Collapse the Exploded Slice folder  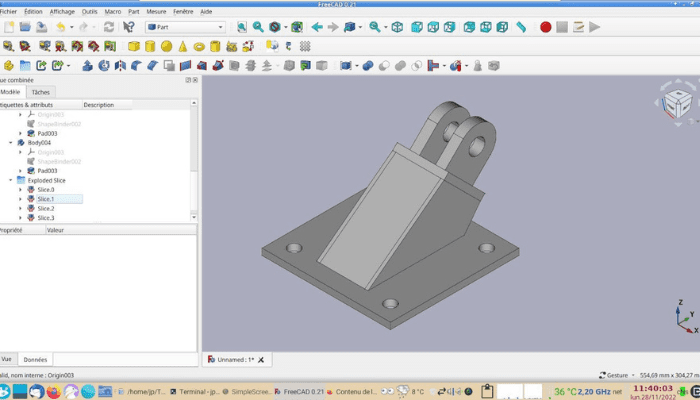10,180
